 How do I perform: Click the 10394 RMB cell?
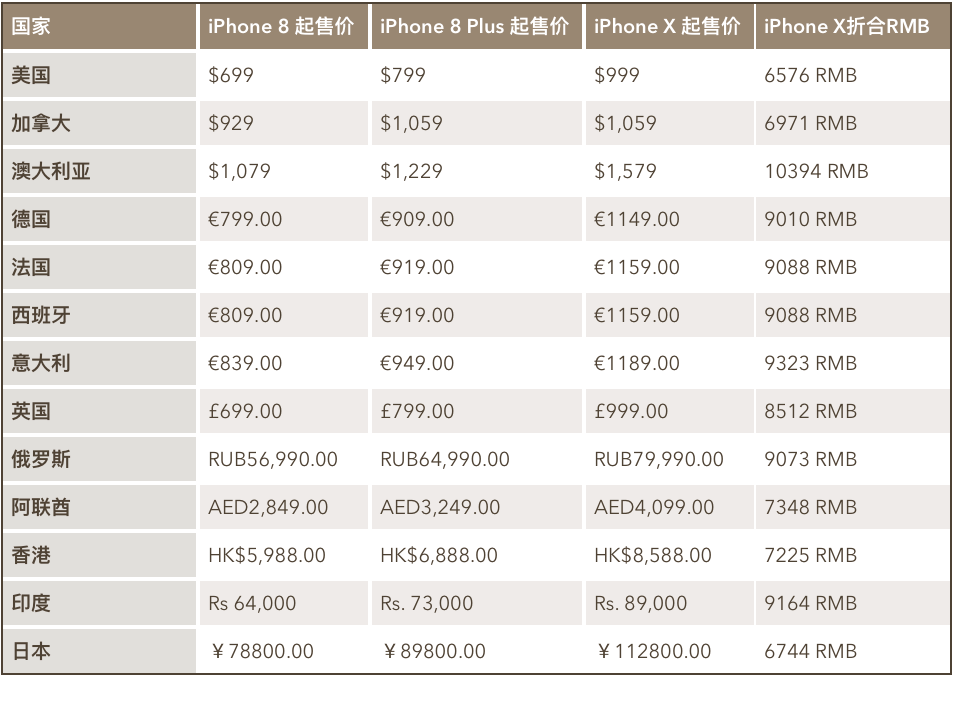pos(816,171)
